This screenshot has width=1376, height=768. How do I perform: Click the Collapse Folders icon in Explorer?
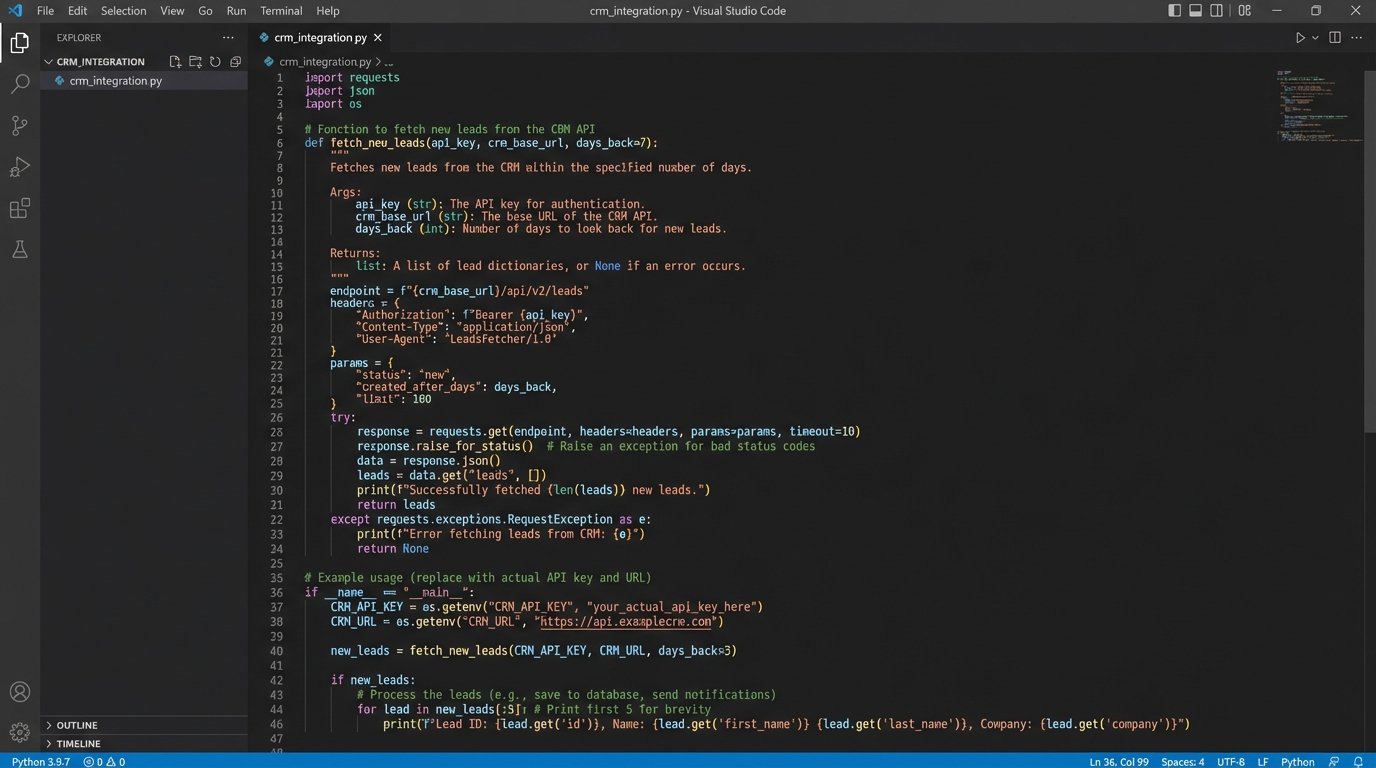pyautogui.click(x=235, y=62)
